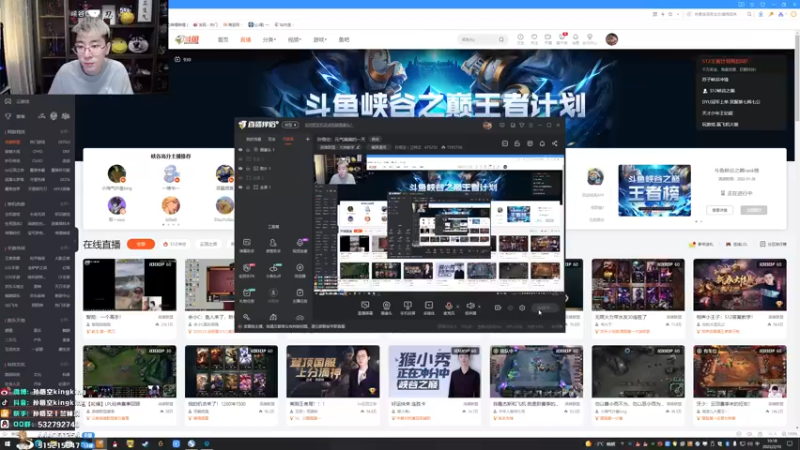This screenshot has height=450, width=800.
Task: Click the record video icon beside settings
Action: coord(497,308)
